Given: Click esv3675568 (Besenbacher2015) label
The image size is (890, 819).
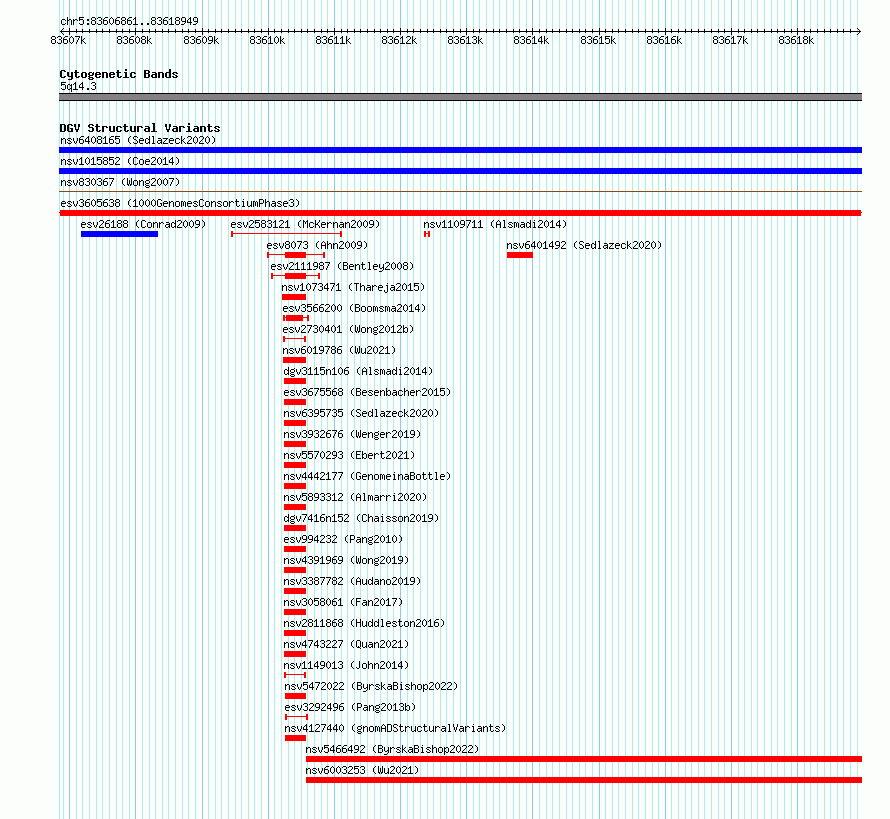Looking at the screenshot, I should 367,392.
